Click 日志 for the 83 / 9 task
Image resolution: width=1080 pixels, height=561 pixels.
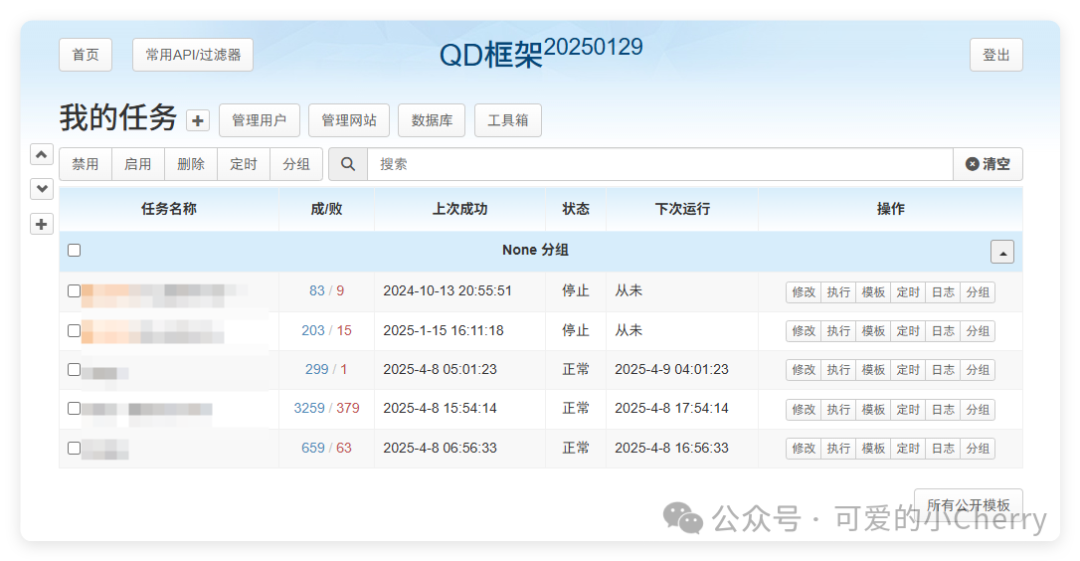[943, 292]
